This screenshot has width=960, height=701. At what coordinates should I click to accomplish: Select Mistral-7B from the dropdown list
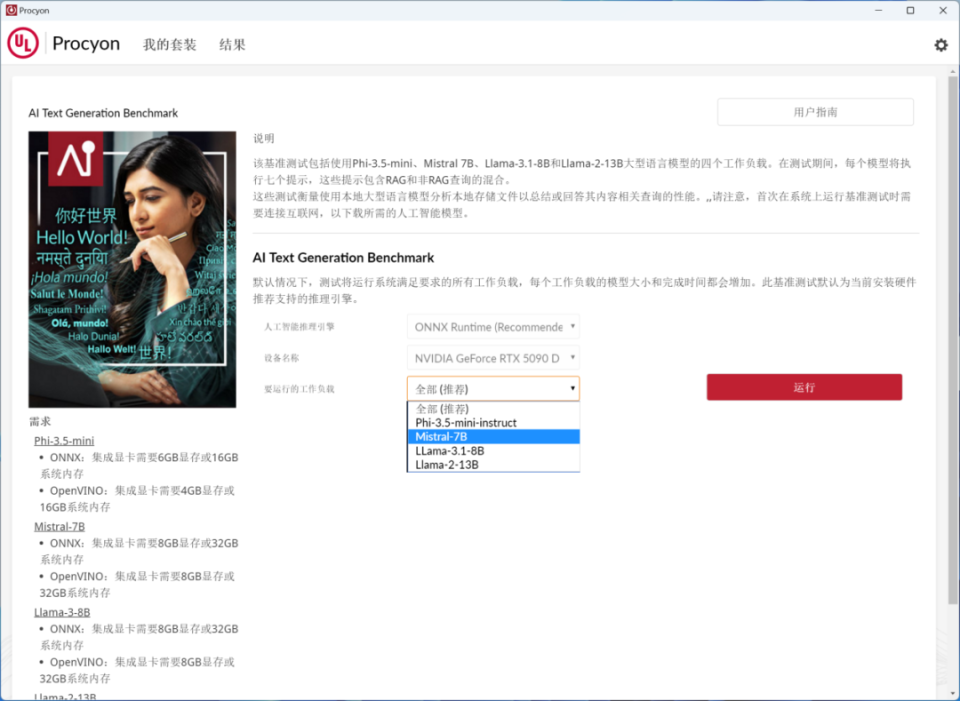click(493, 437)
